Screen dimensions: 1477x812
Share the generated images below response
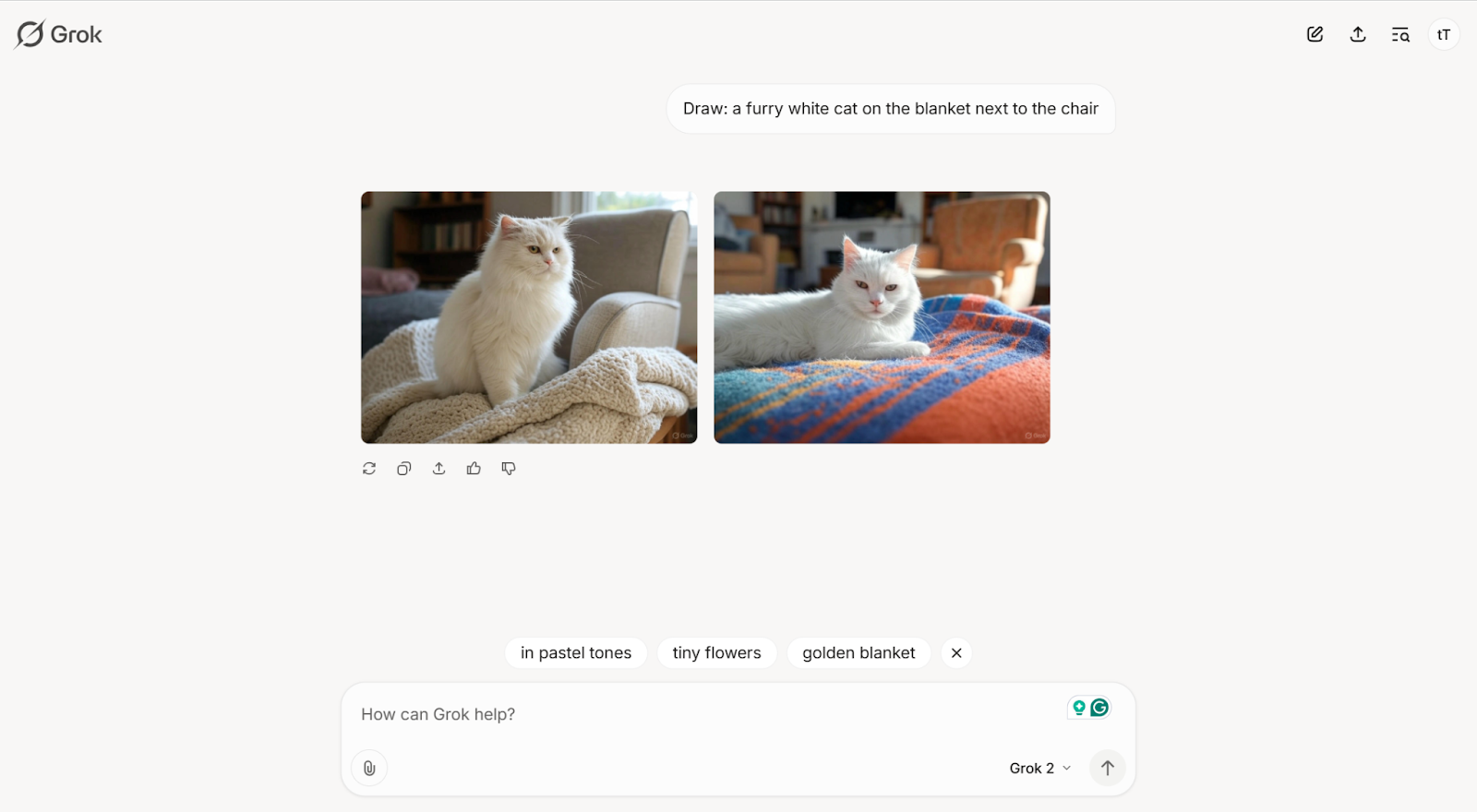tap(438, 469)
